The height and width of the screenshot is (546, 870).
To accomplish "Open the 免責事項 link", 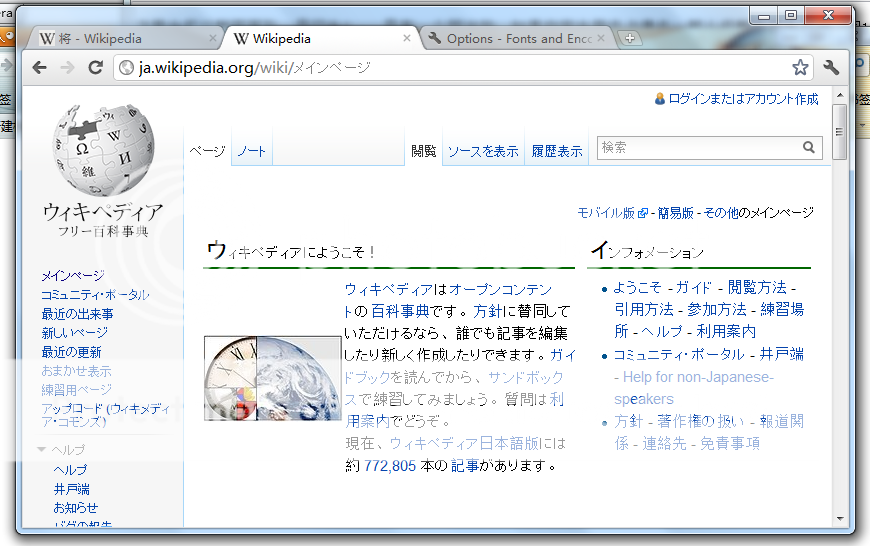I will 730,444.
